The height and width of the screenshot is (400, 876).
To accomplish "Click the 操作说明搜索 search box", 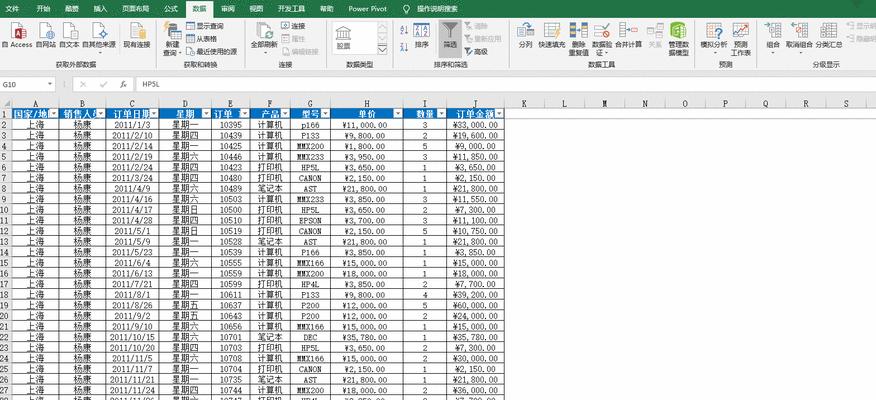I will tap(437, 9).
